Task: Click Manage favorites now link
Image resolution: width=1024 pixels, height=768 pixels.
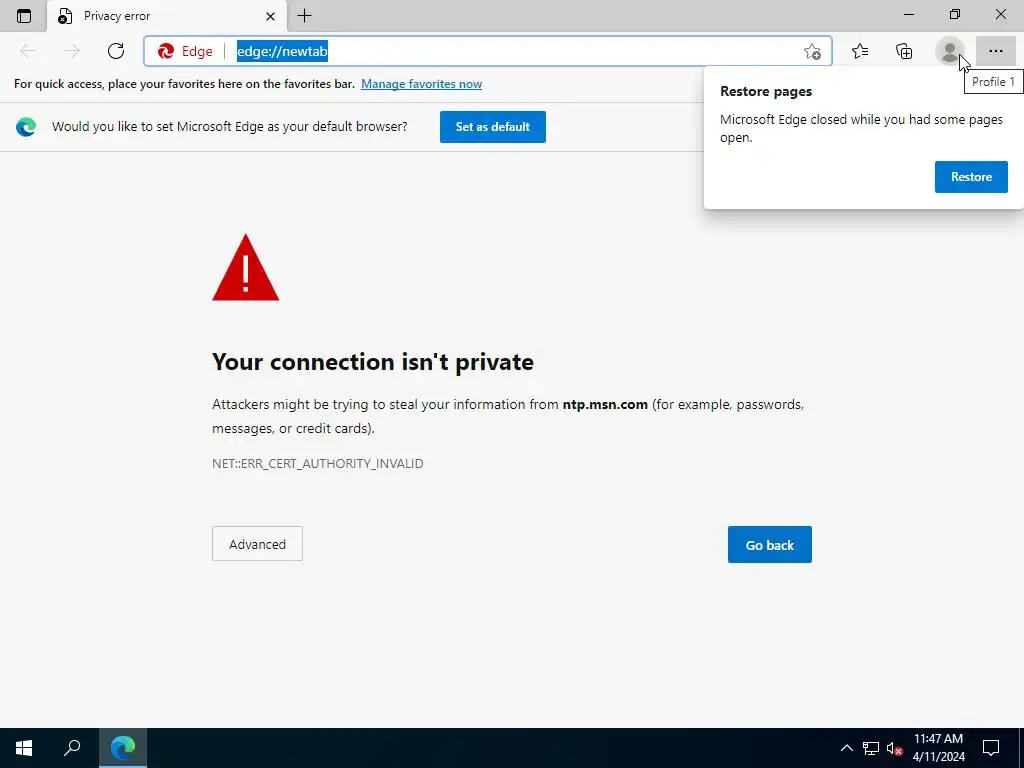Action: click(421, 84)
